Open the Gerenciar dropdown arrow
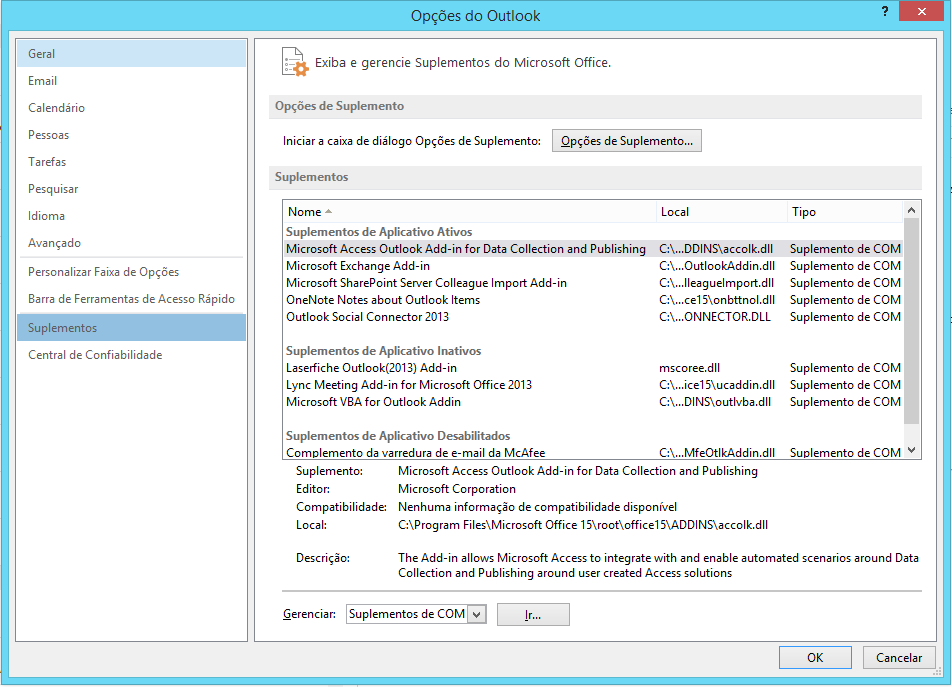This screenshot has height=687, width=952. [476, 614]
